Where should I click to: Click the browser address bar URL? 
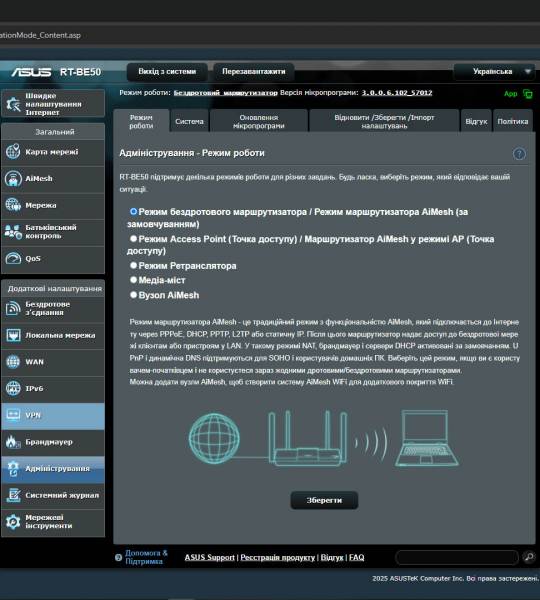(40, 35)
